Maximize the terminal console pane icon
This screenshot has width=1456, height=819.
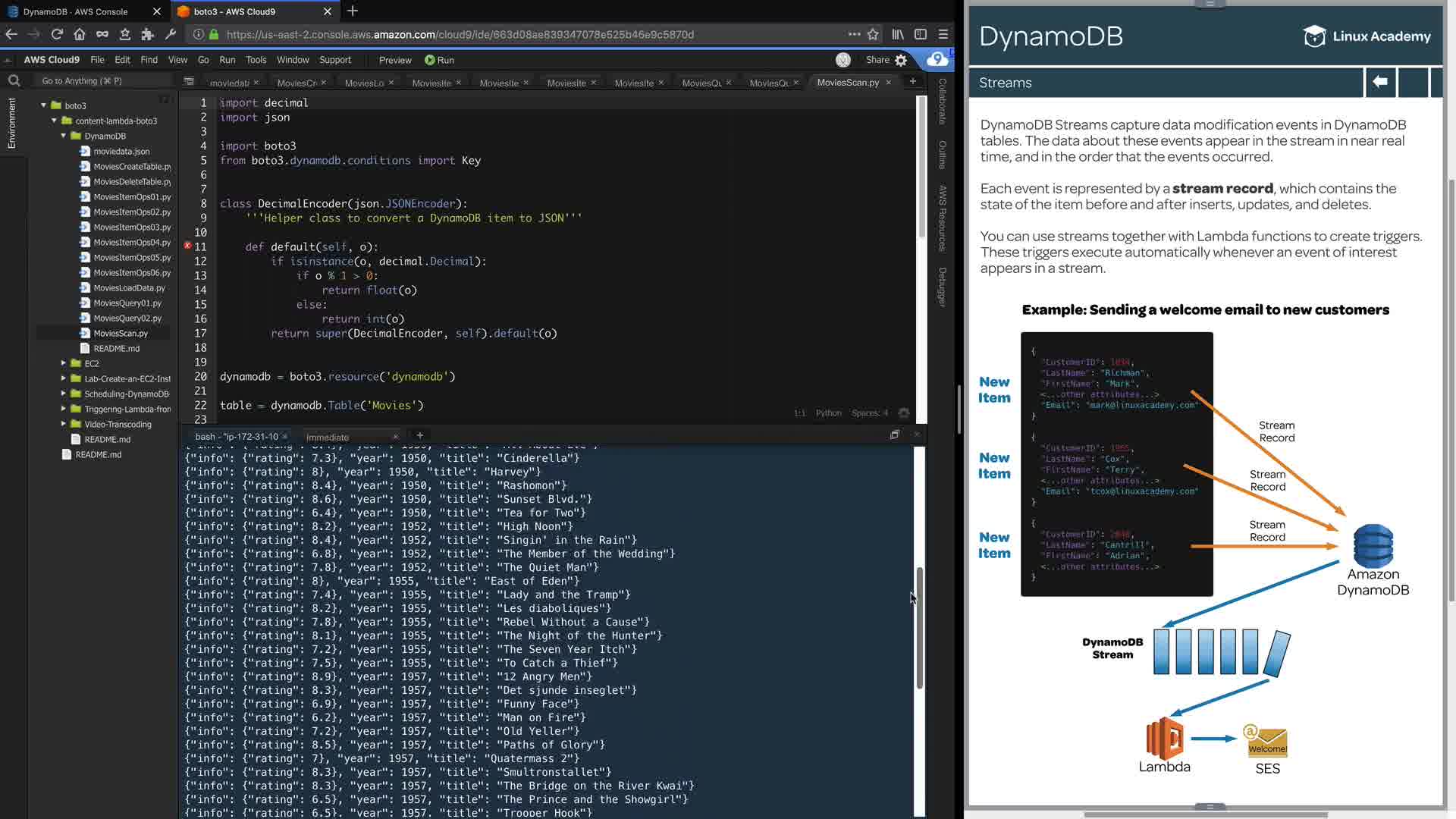click(x=895, y=435)
